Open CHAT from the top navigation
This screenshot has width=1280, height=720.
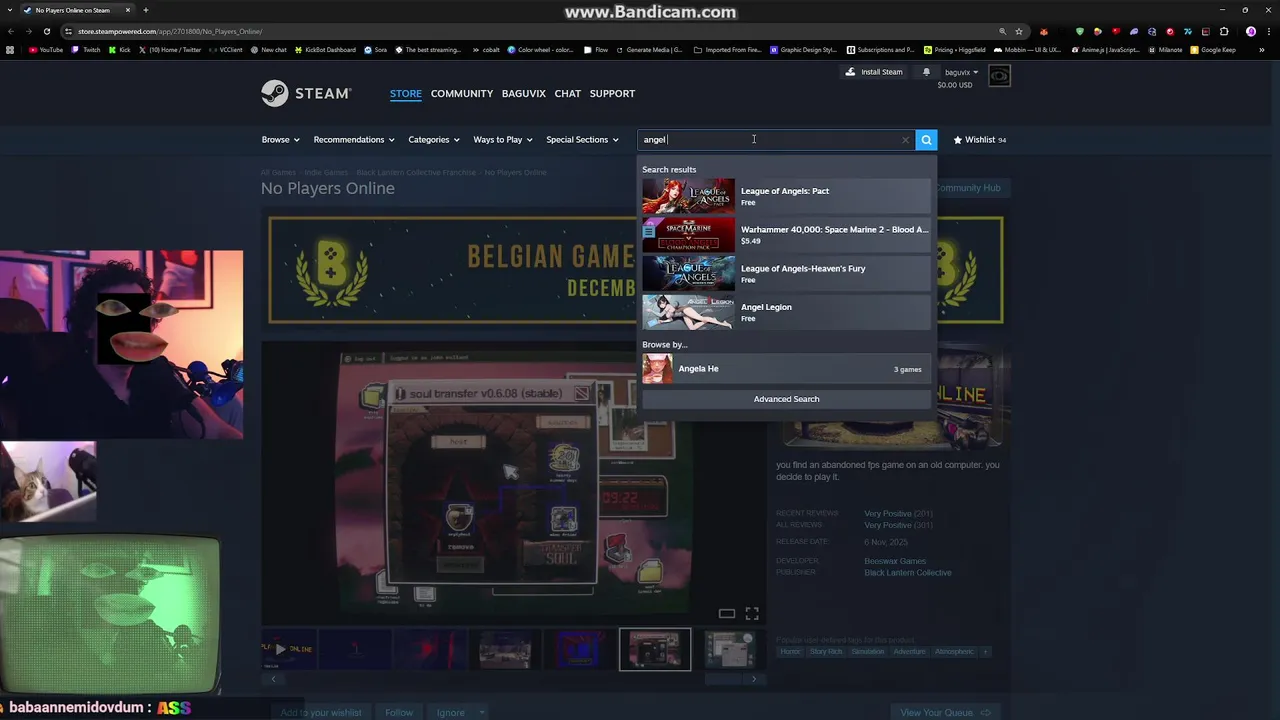(x=567, y=93)
